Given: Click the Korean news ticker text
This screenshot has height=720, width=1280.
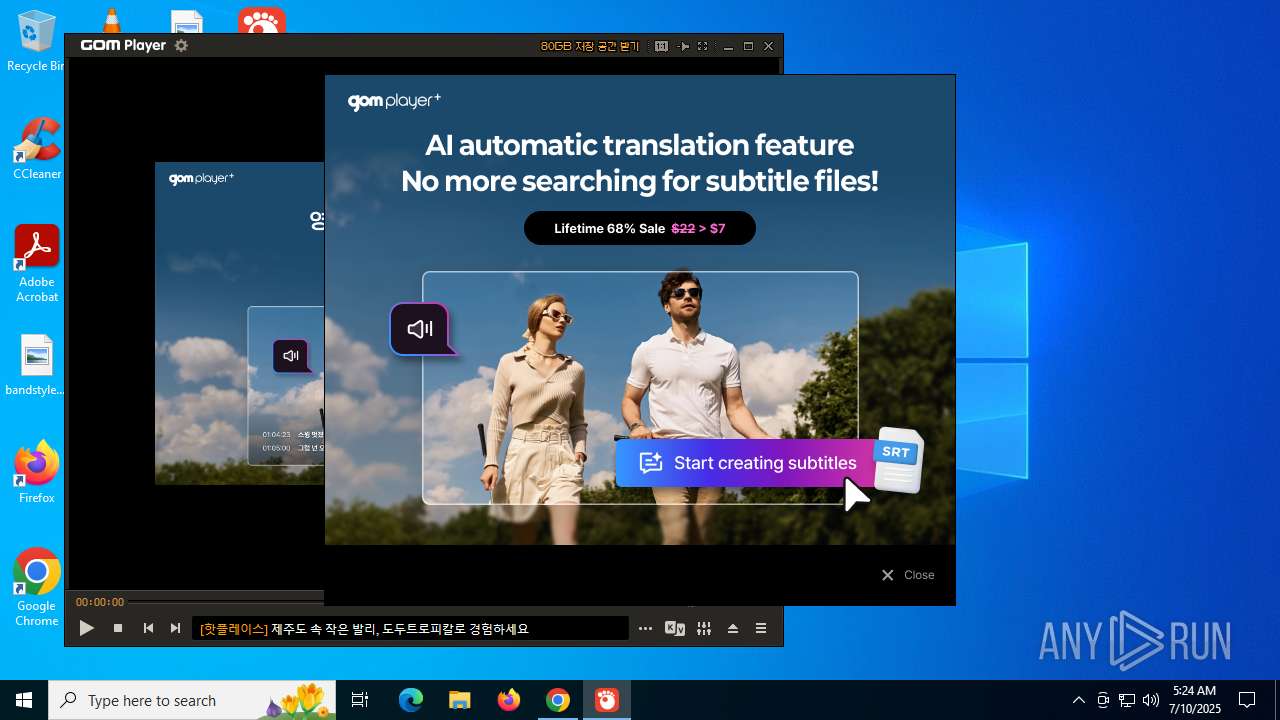Looking at the screenshot, I should (x=364, y=629).
